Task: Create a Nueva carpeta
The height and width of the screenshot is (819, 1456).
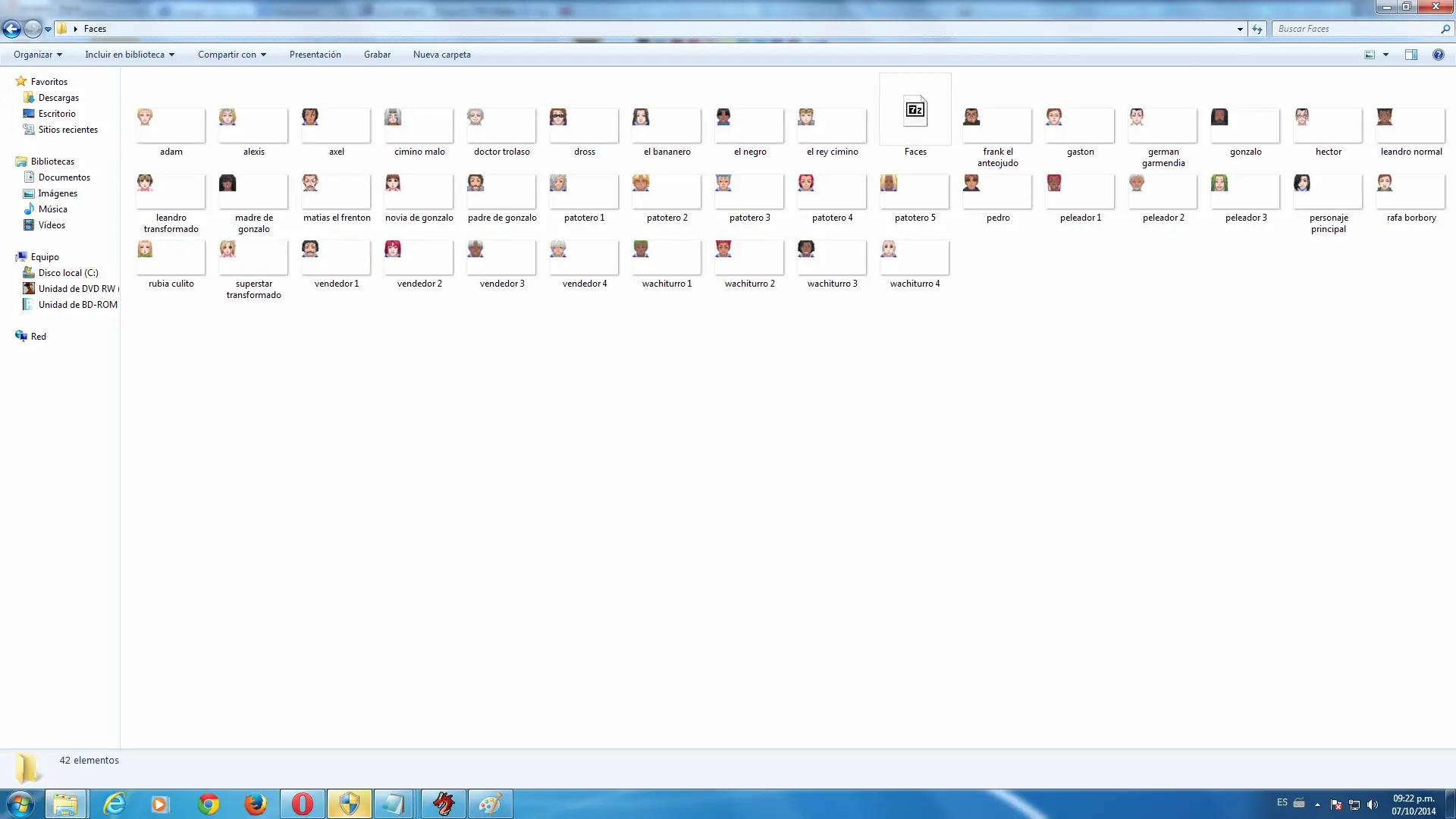Action: click(442, 55)
